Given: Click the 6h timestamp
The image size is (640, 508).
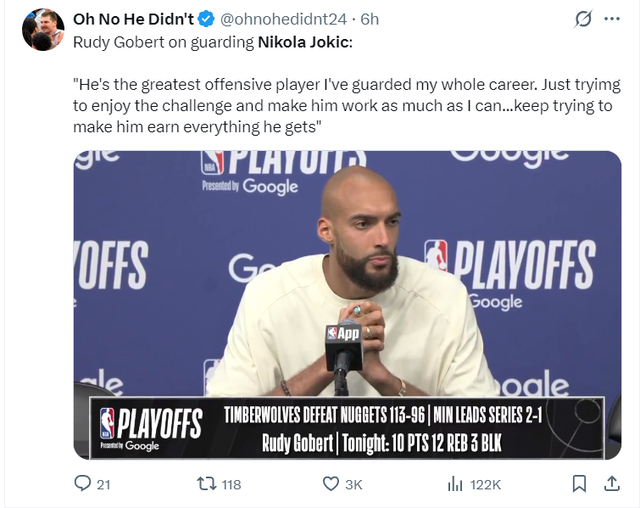Looking at the screenshot, I should (370, 19).
